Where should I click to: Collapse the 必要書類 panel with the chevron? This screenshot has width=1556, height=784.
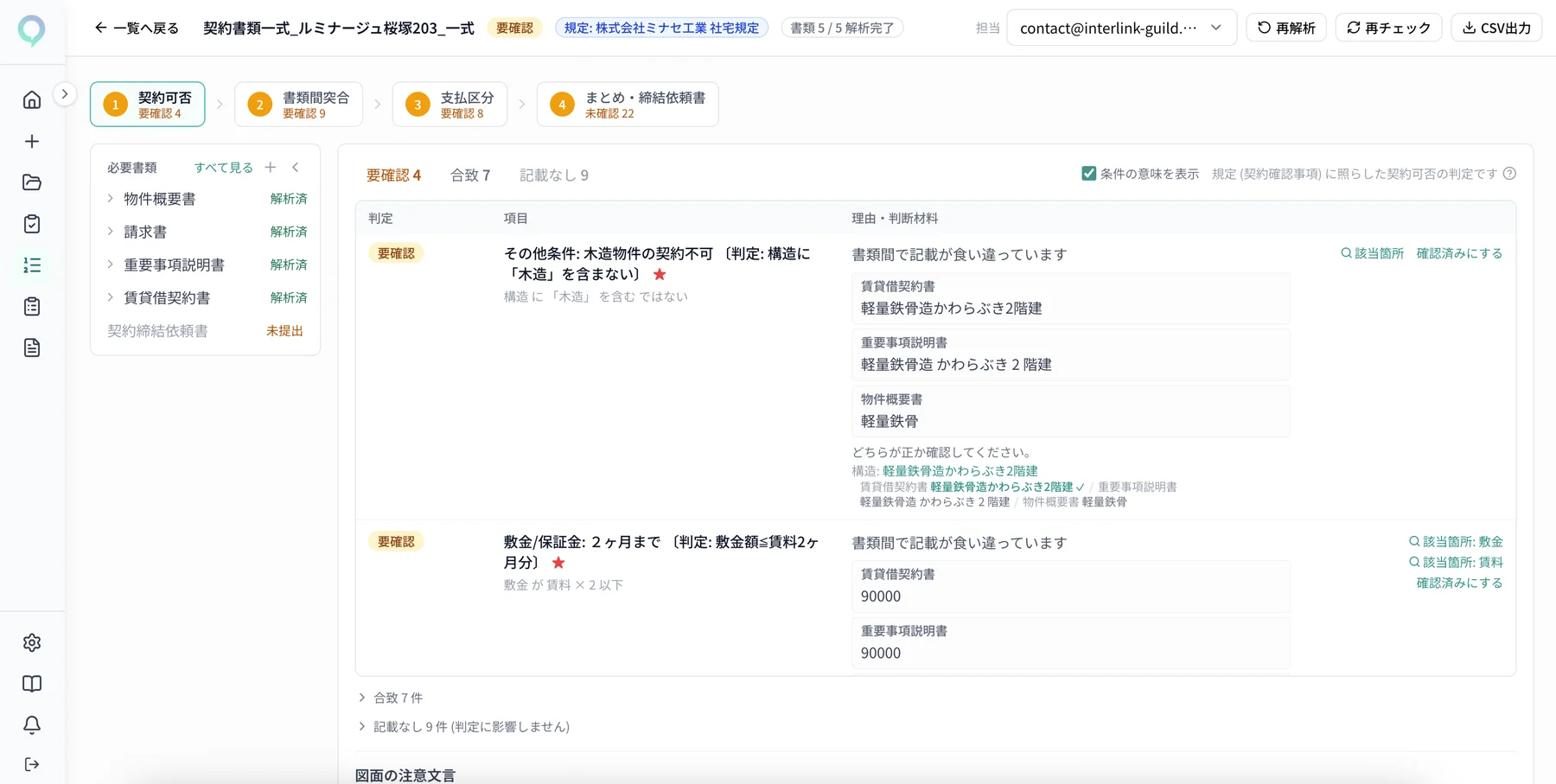click(x=296, y=168)
